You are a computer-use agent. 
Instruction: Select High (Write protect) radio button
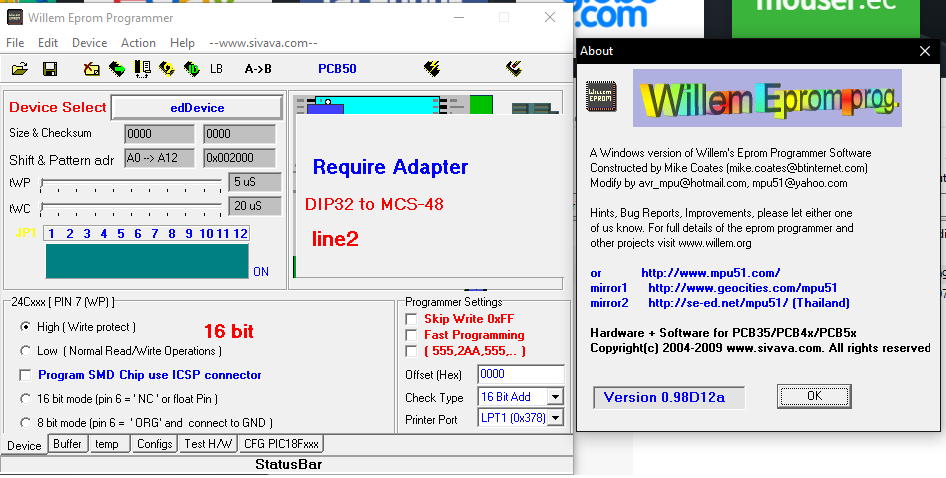click(25, 327)
